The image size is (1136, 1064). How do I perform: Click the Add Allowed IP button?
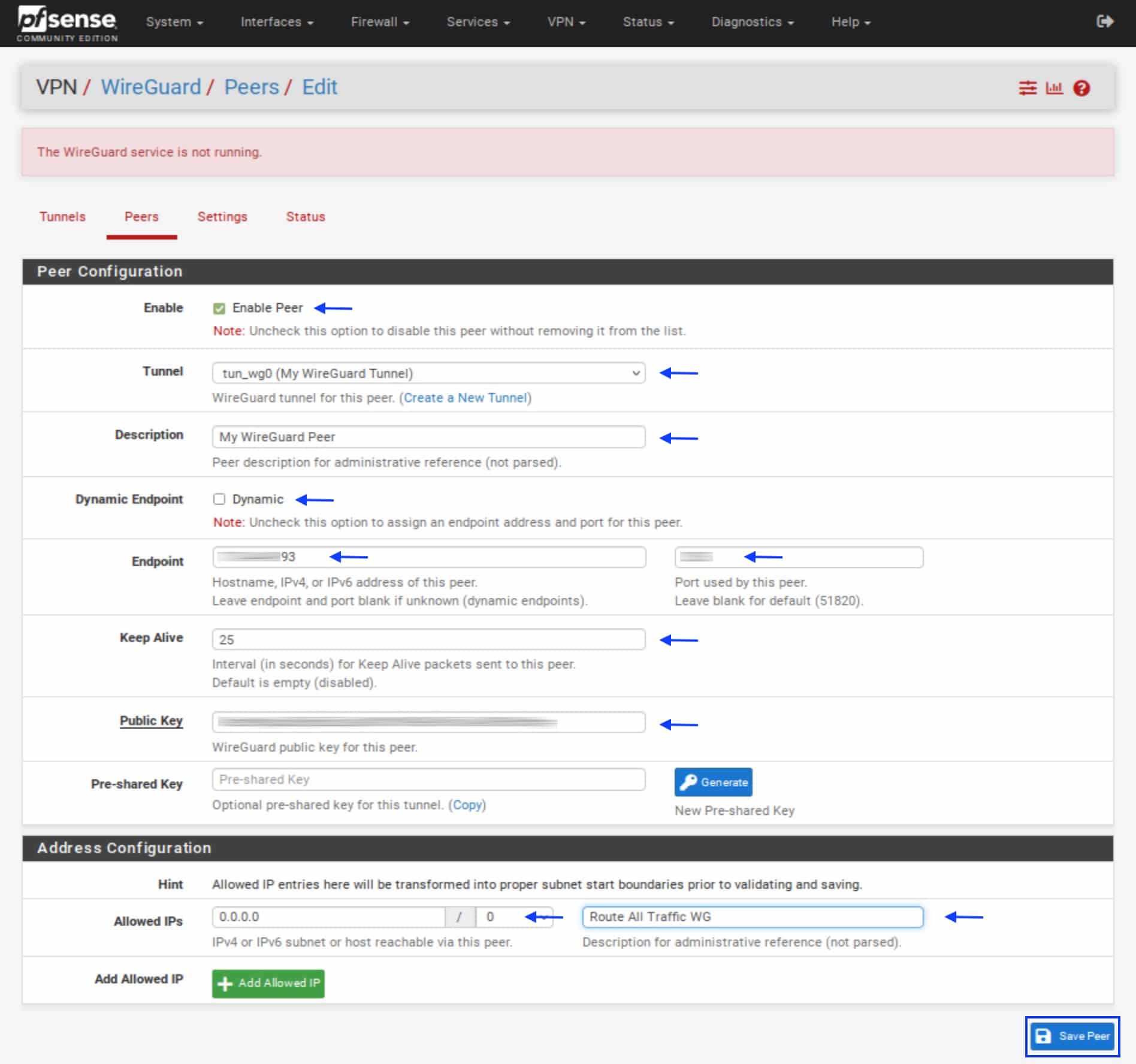click(x=268, y=984)
